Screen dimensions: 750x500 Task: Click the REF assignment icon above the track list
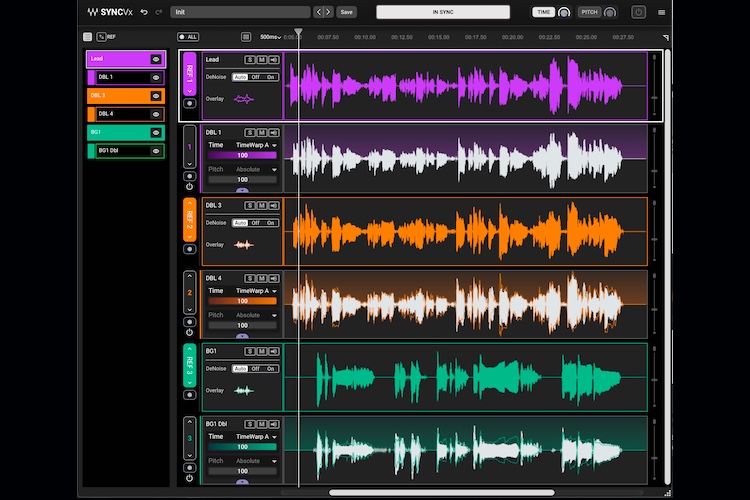pyautogui.click(x=101, y=36)
